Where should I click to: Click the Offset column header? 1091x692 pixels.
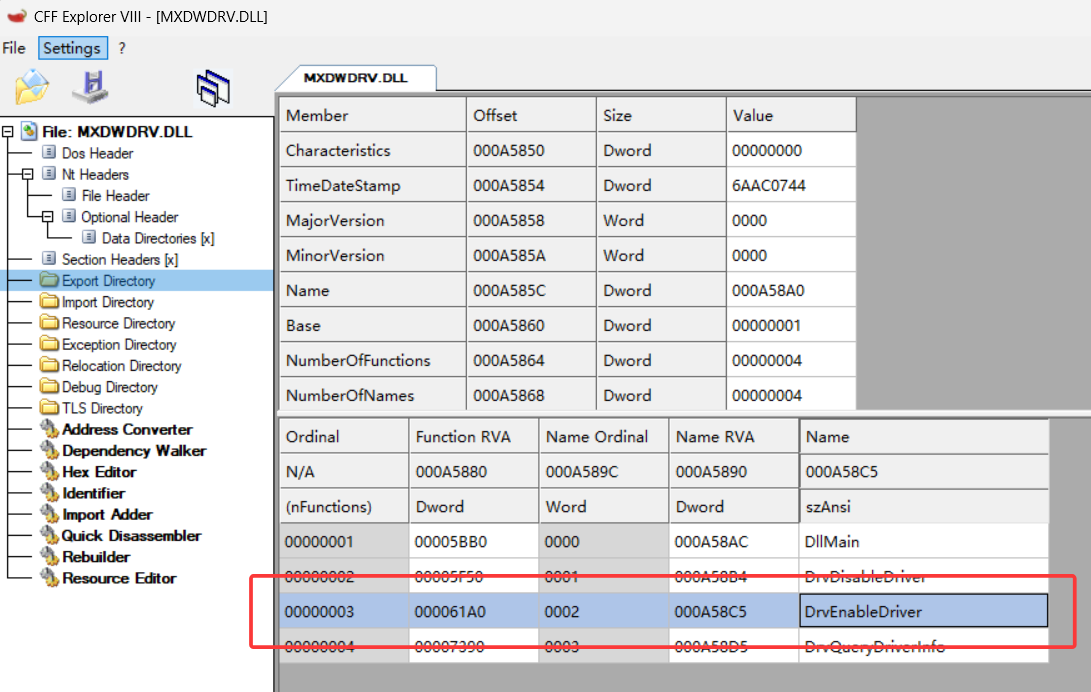(x=532, y=115)
